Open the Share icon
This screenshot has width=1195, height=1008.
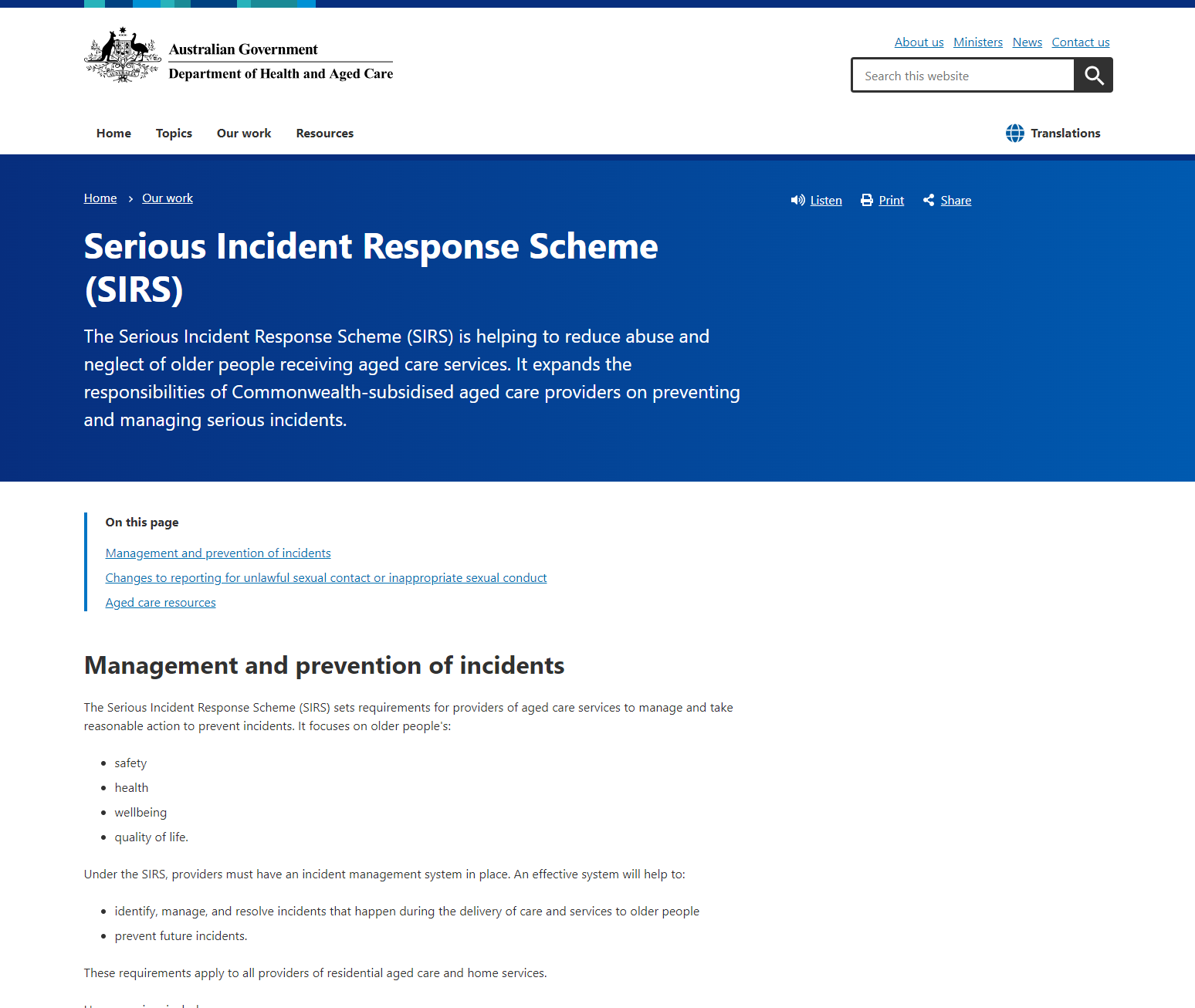tap(929, 200)
